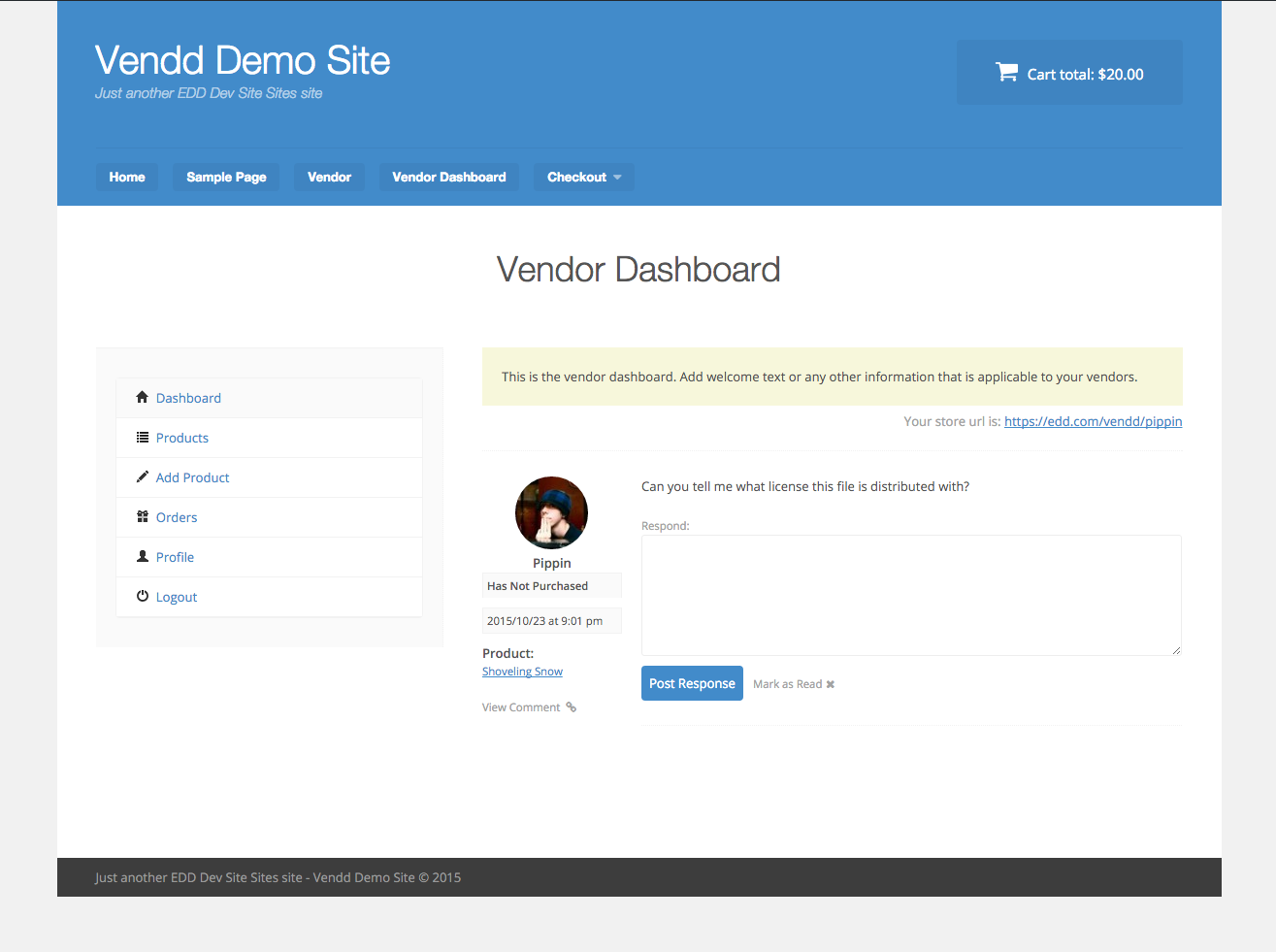The image size is (1276, 952).
Task: Click inside the Respond text area
Action: tap(911, 595)
